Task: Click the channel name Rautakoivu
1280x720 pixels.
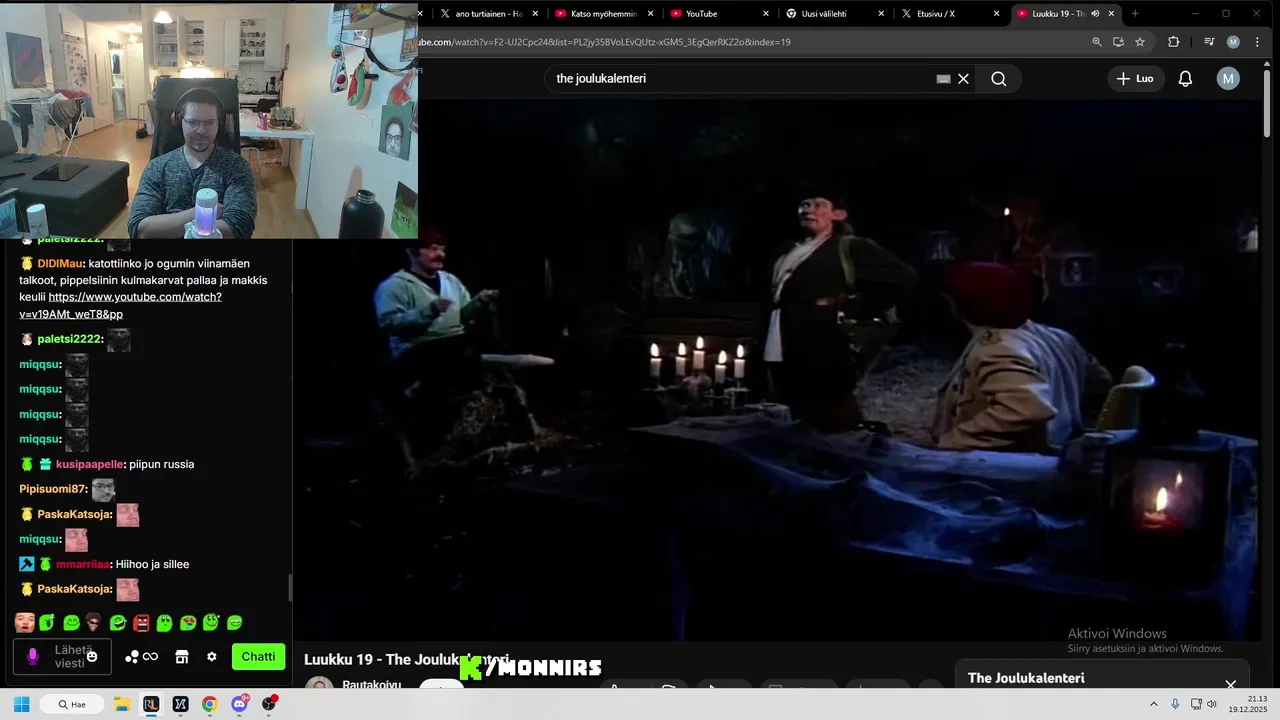Action: [x=371, y=685]
